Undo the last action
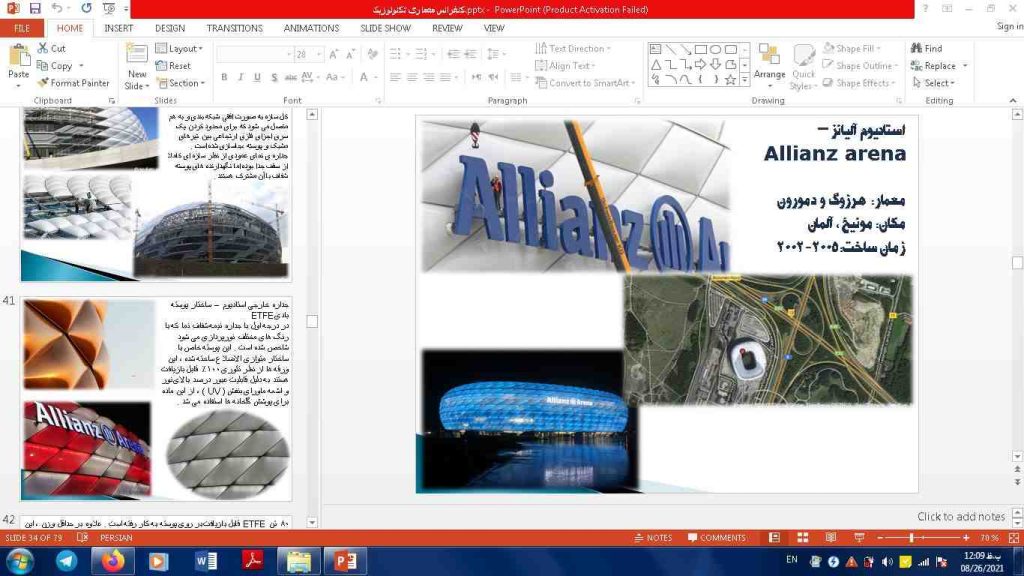Image resolution: width=1024 pixels, height=576 pixels. (57, 8)
